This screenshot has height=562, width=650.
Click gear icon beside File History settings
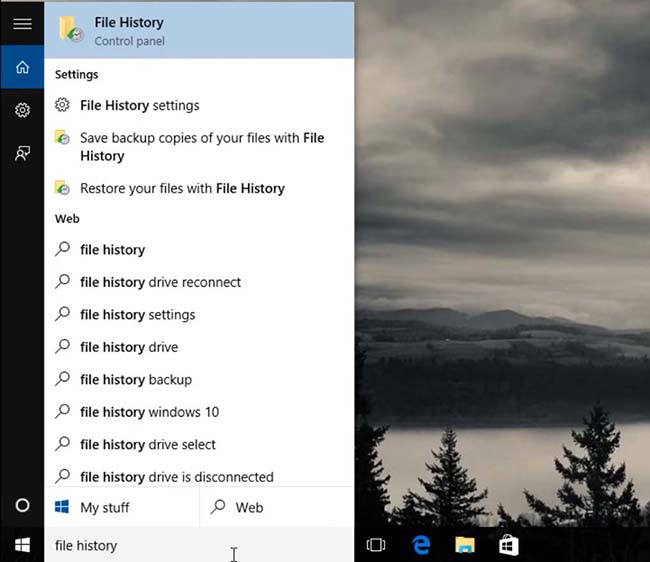(62, 105)
